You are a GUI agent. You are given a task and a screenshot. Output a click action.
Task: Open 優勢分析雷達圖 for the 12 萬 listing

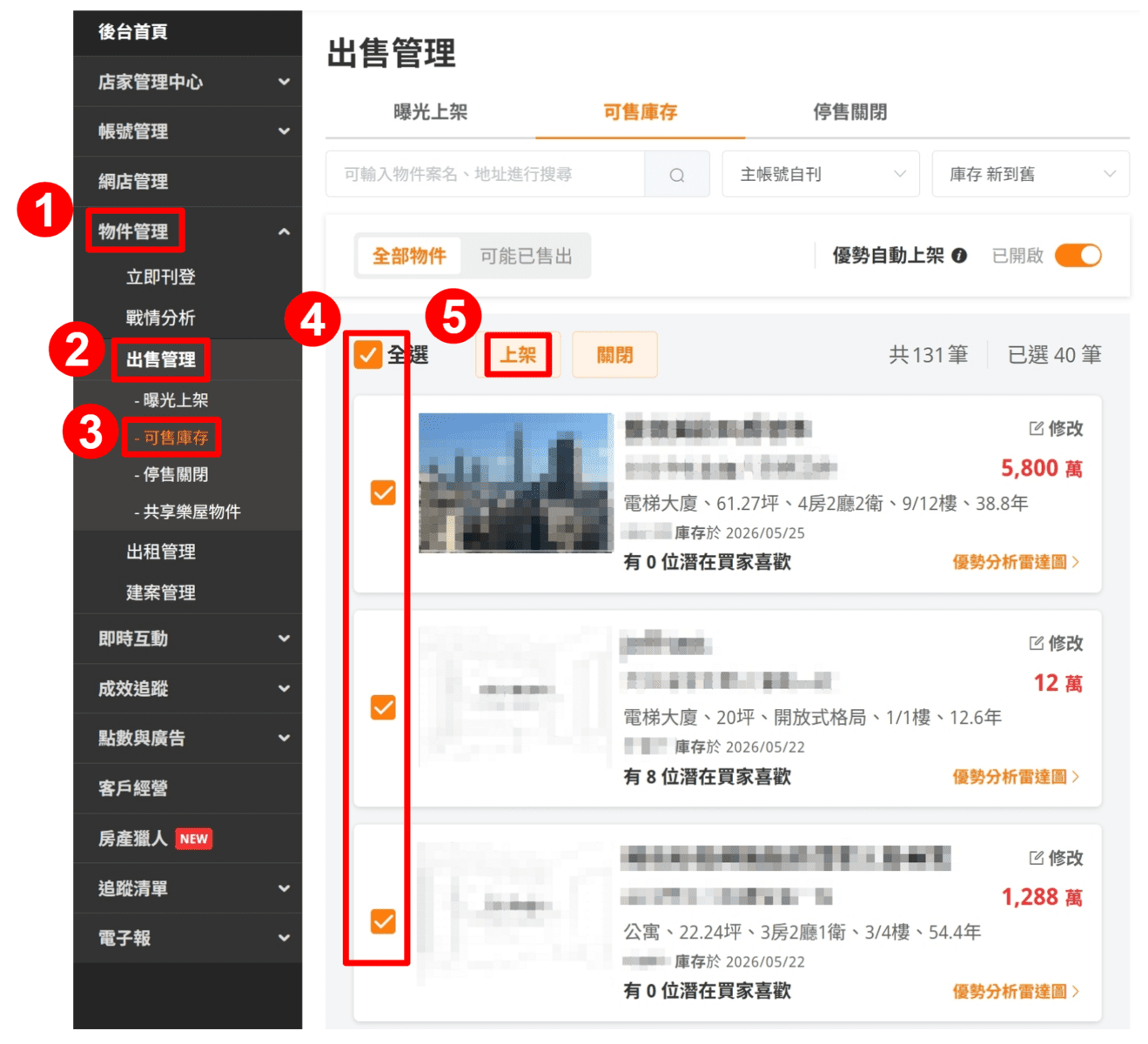click(x=1016, y=777)
